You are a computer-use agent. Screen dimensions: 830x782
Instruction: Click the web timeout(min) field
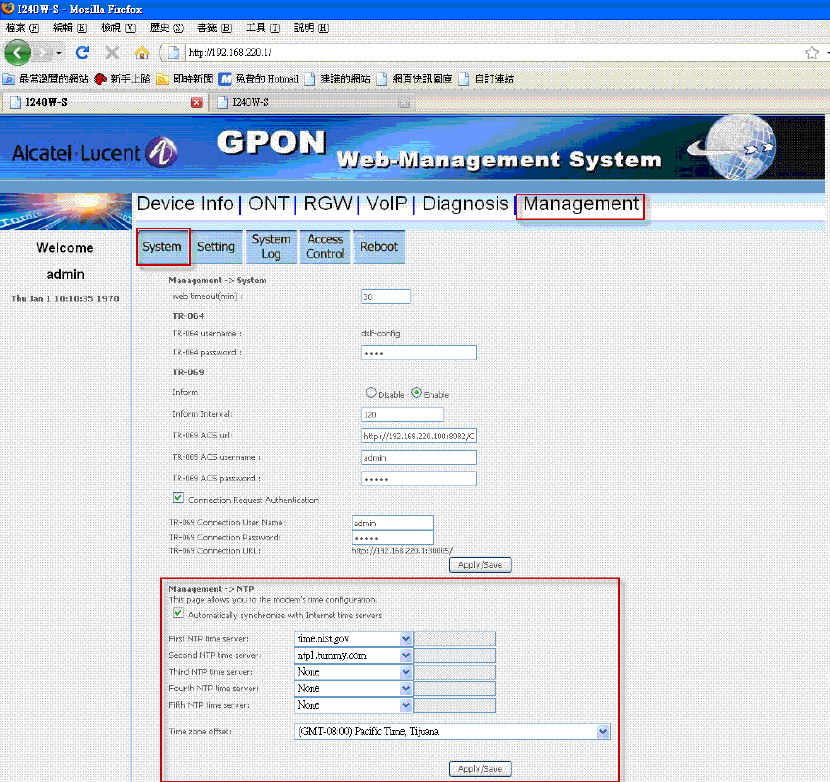pyautogui.click(x=385, y=297)
